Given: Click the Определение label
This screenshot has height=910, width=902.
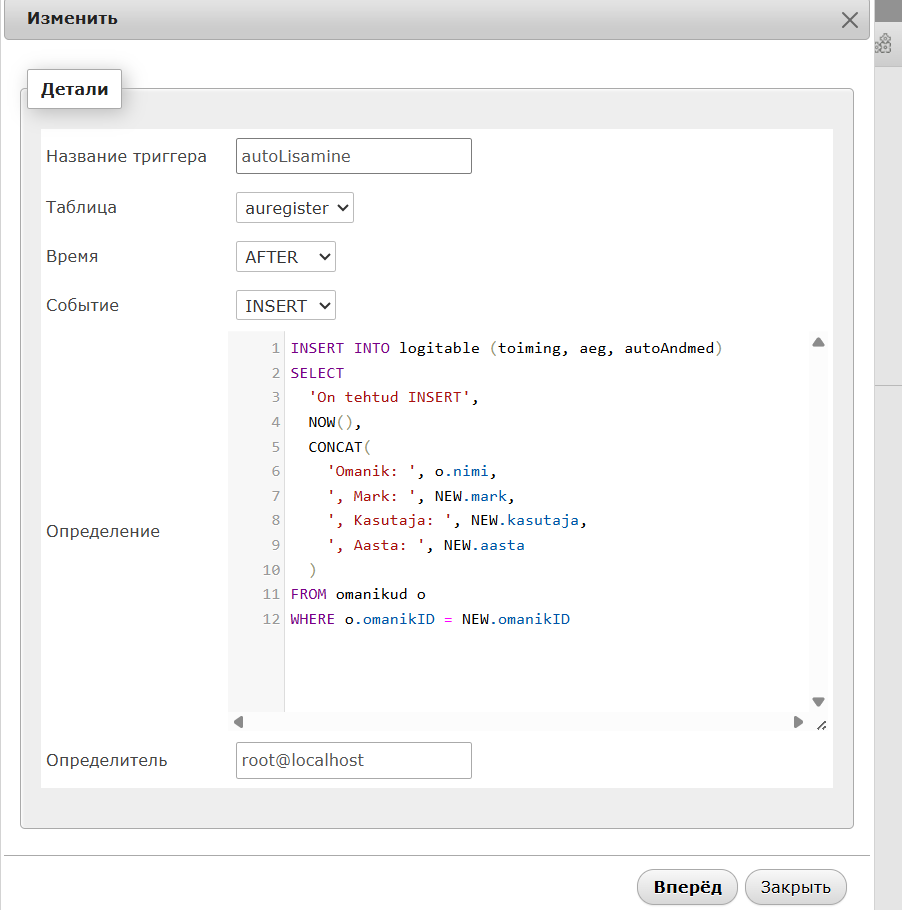Looking at the screenshot, I should click(x=103, y=532).
